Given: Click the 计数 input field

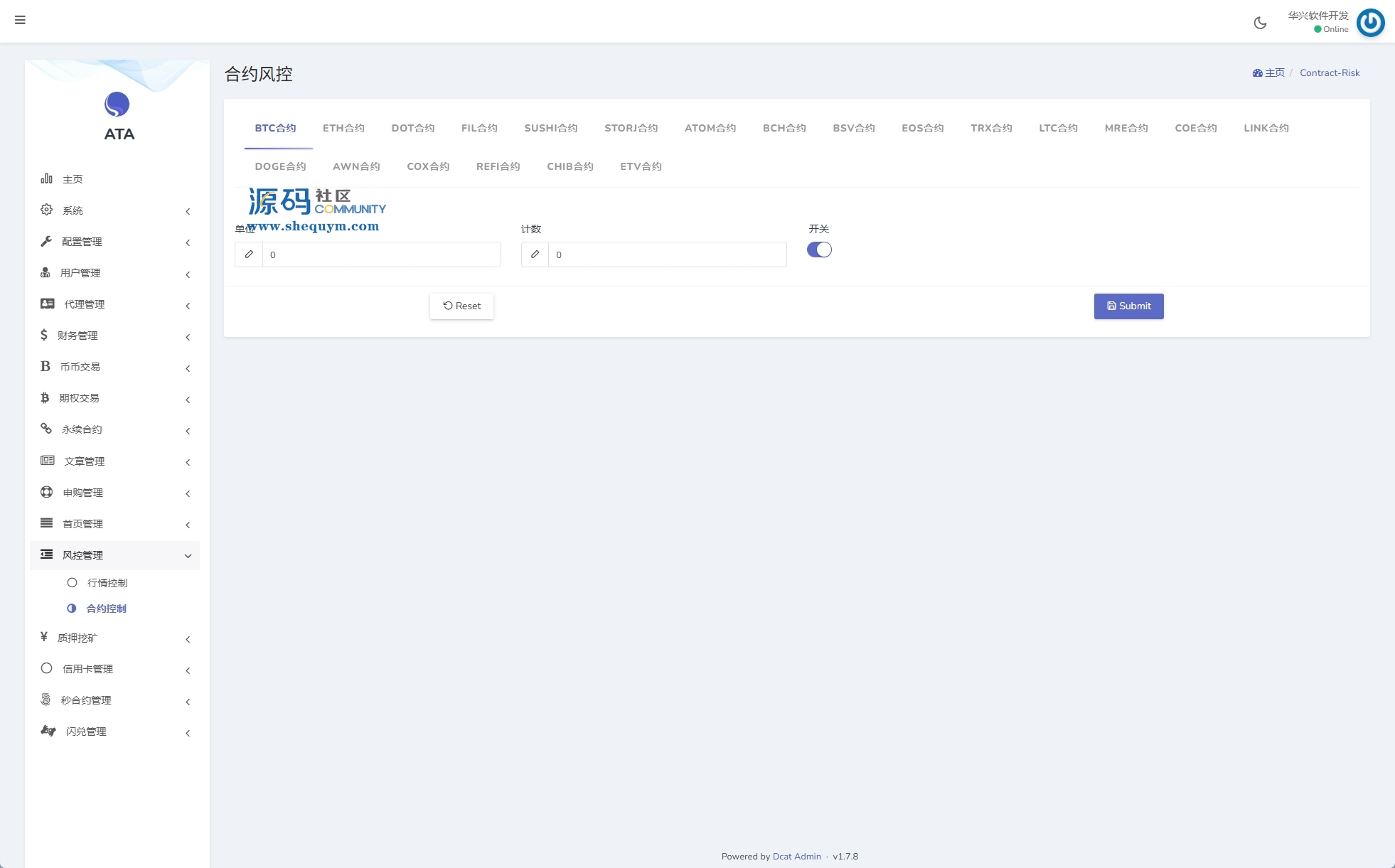Looking at the screenshot, I should 667,254.
